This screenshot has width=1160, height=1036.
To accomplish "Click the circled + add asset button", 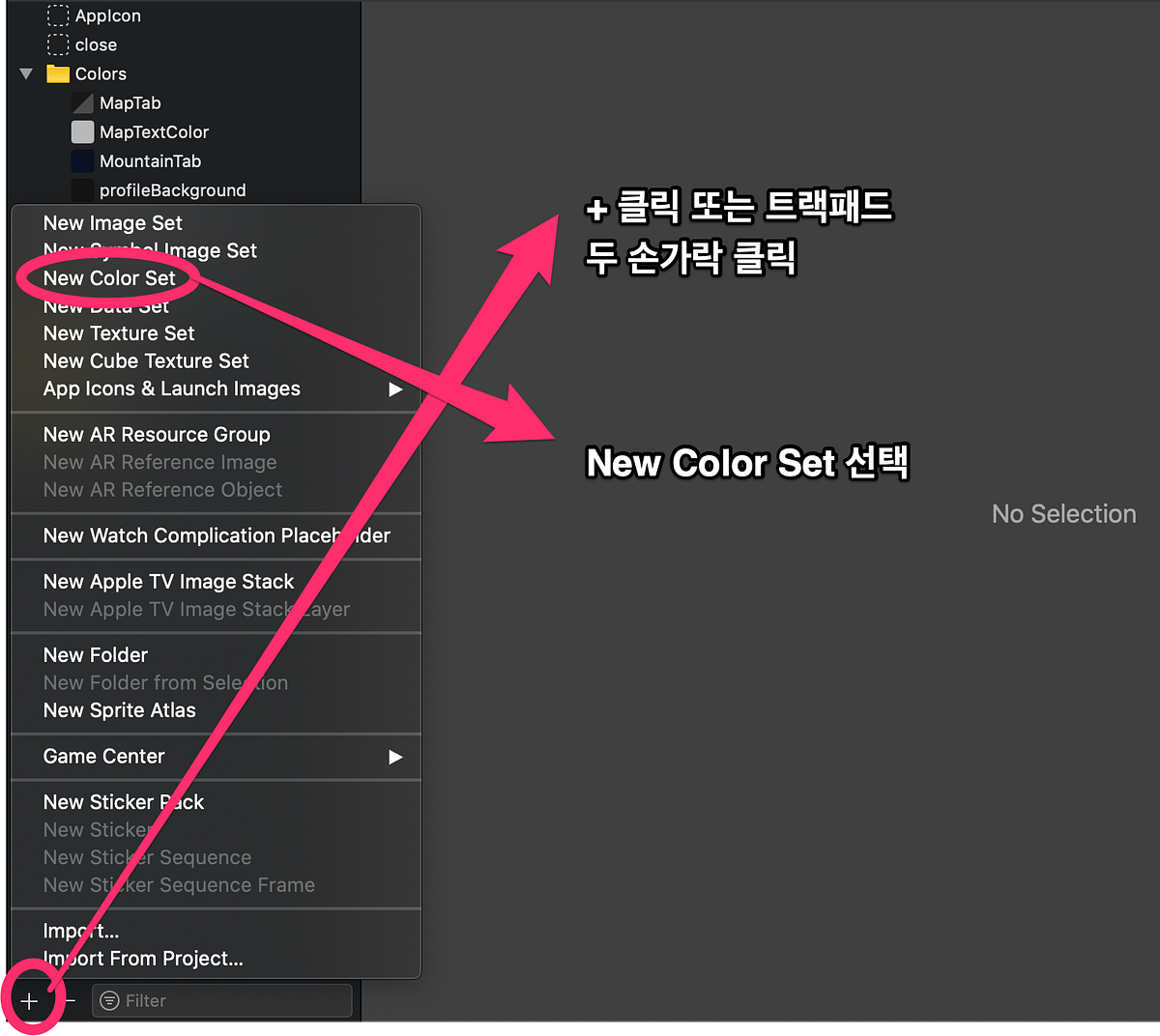I will pyautogui.click(x=30, y=1000).
